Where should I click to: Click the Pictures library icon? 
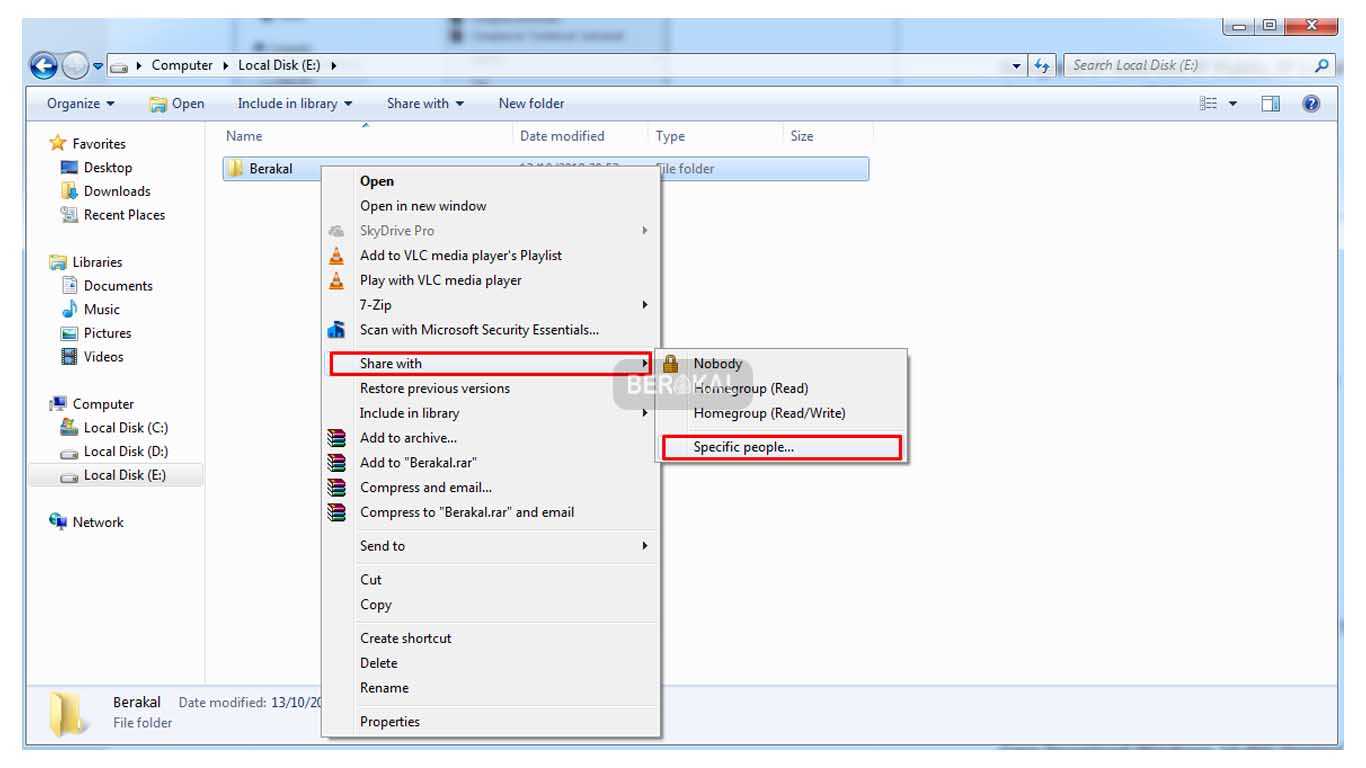(x=69, y=333)
